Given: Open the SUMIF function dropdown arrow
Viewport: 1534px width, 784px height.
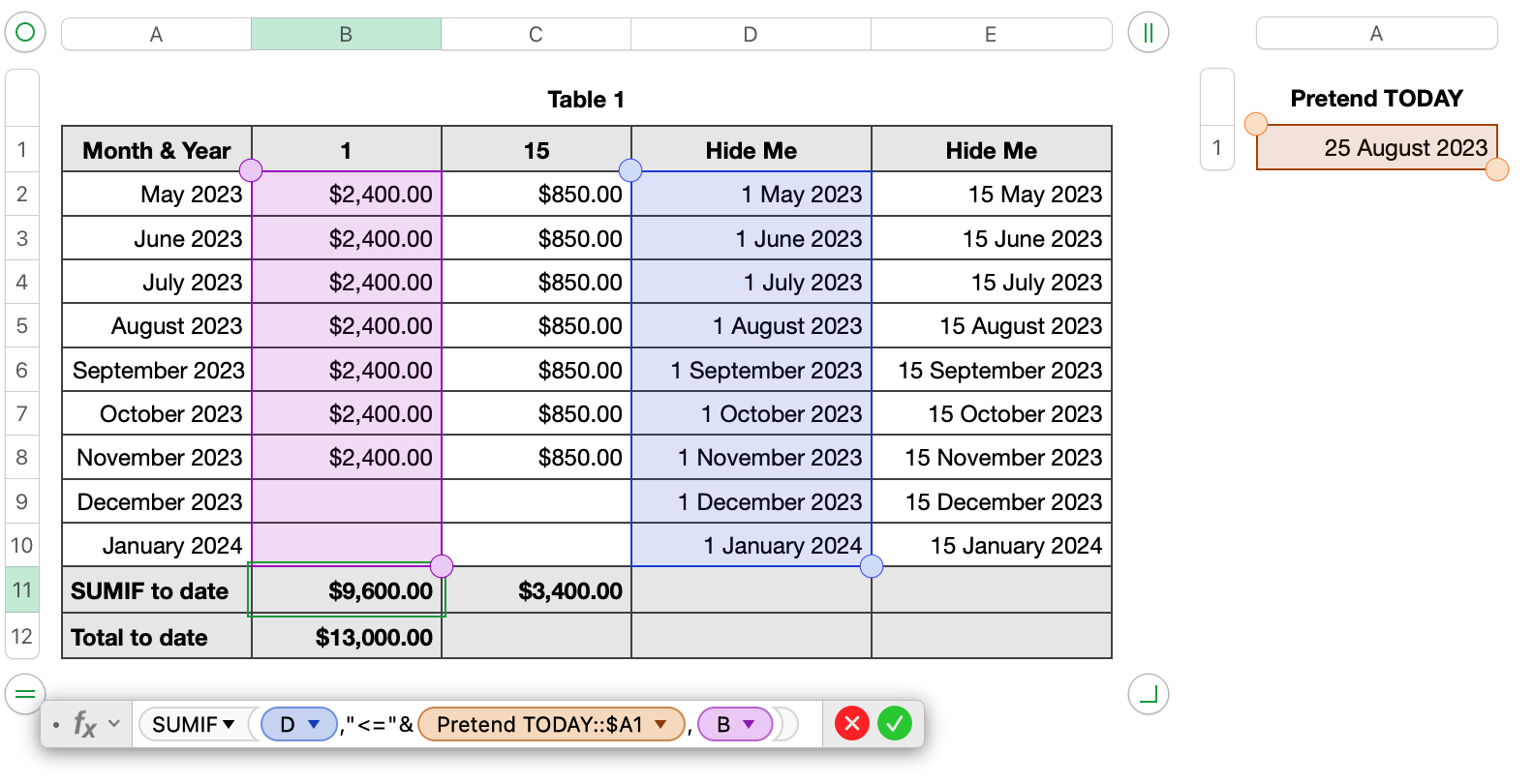Looking at the screenshot, I should [x=229, y=724].
